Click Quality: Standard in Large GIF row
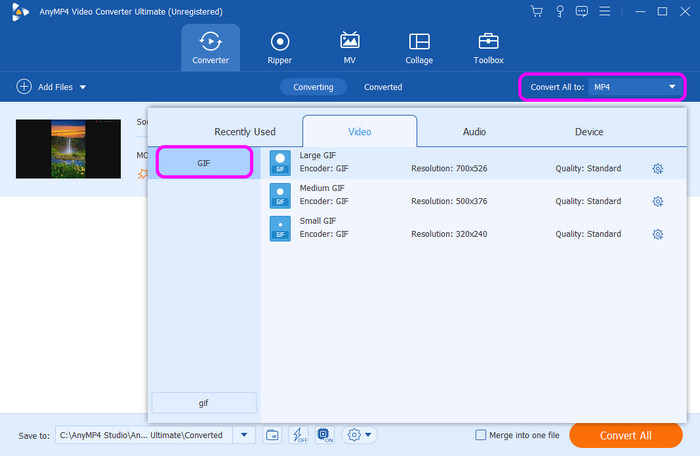This screenshot has width=700, height=456. (x=588, y=168)
